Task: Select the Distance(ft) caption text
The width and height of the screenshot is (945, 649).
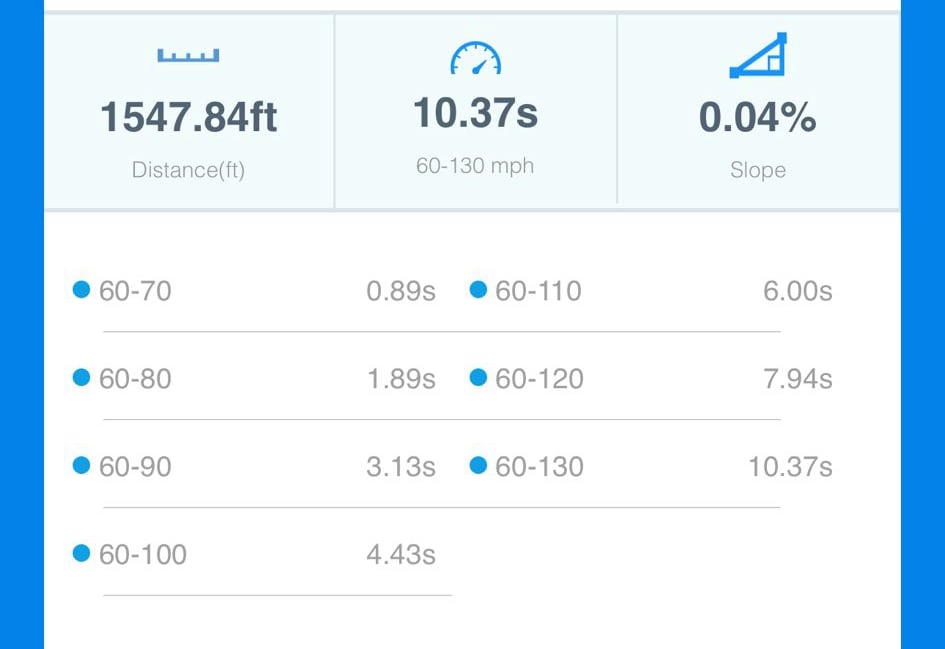Action: (188, 170)
